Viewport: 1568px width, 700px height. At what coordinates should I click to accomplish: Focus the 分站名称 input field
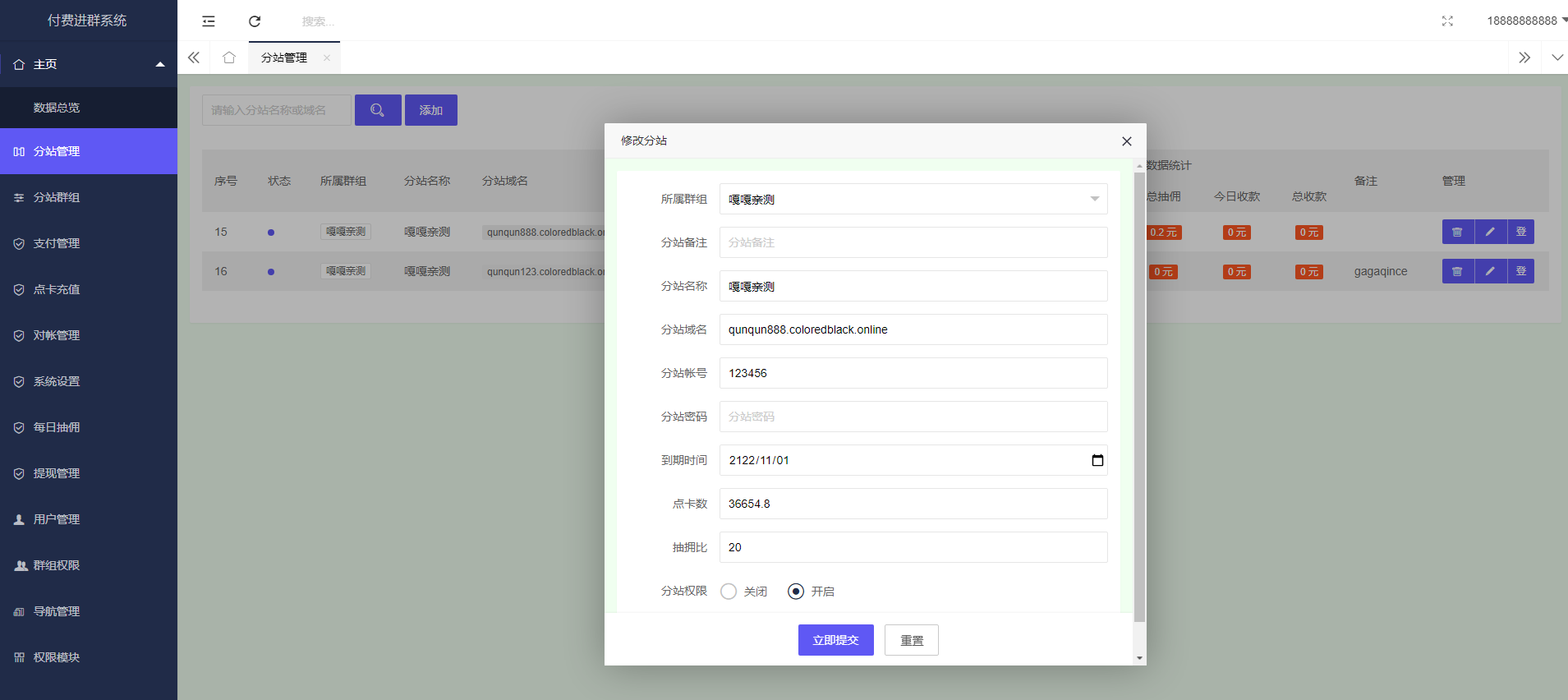pos(913,286)
